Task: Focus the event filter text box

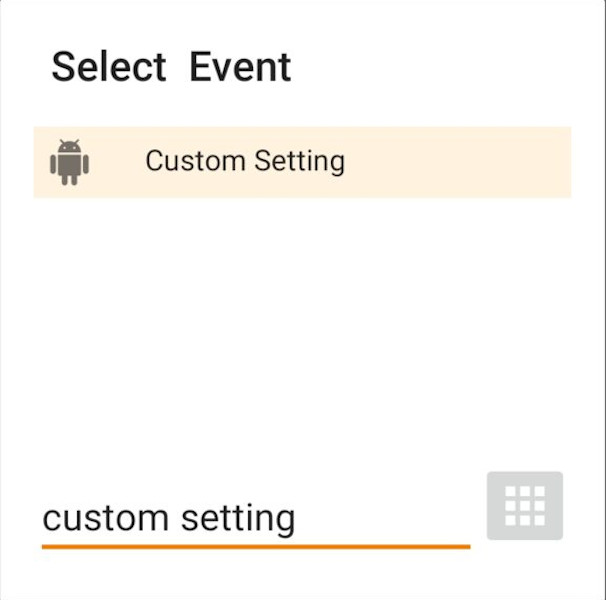Action: pyautogui.click(x=255, y=518)
